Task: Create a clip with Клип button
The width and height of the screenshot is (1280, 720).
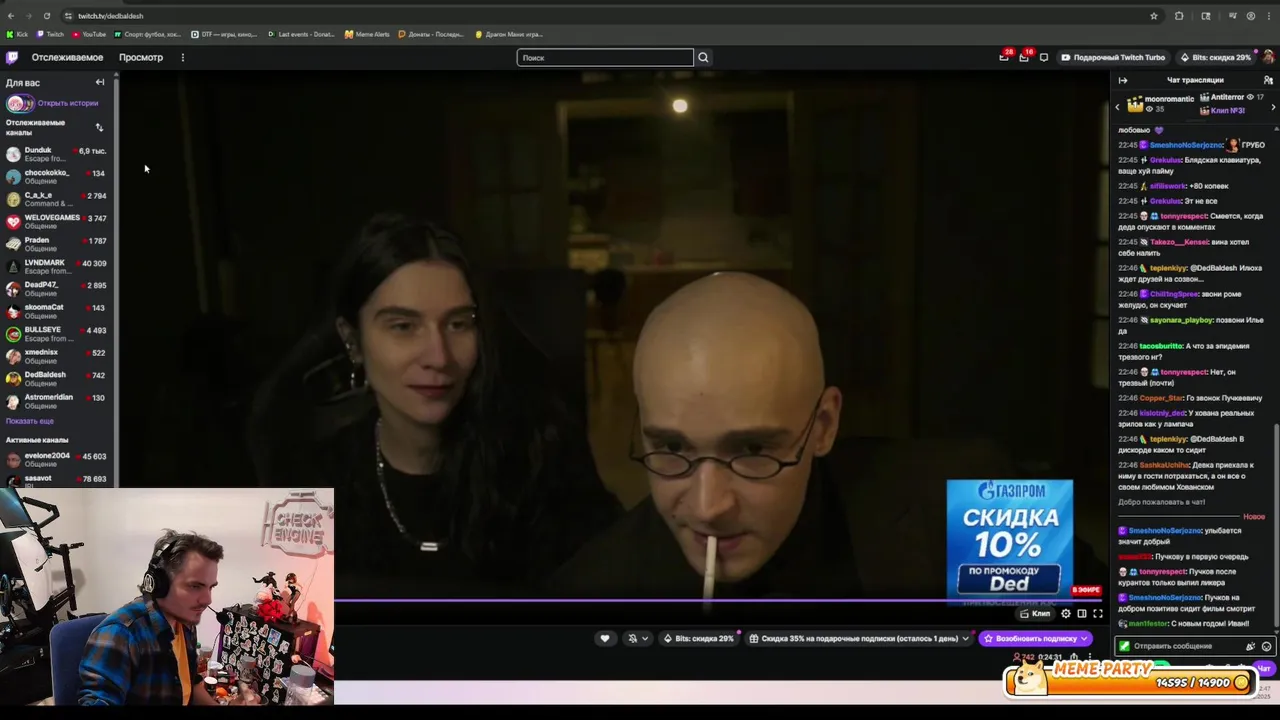Action: (x=1035, y=613)
